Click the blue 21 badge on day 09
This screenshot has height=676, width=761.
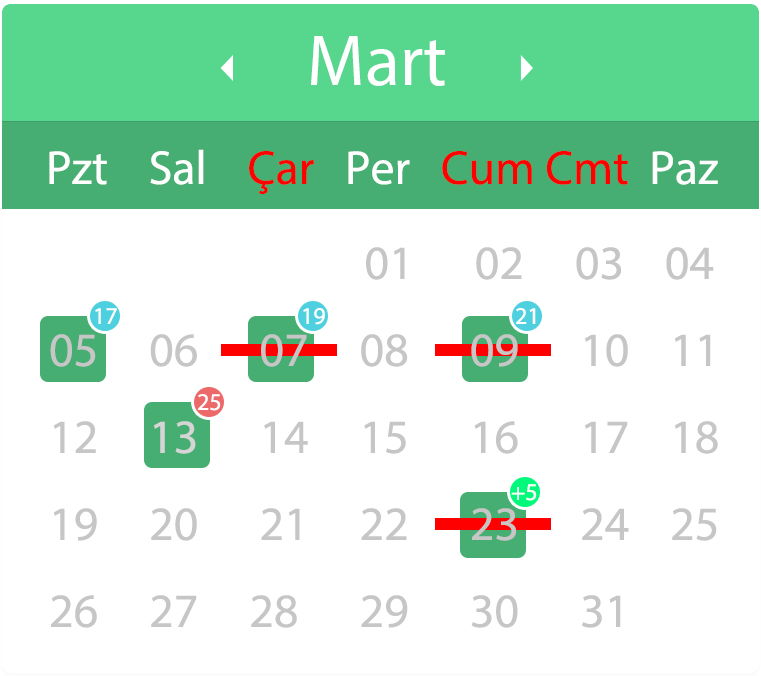pos(527,317)
